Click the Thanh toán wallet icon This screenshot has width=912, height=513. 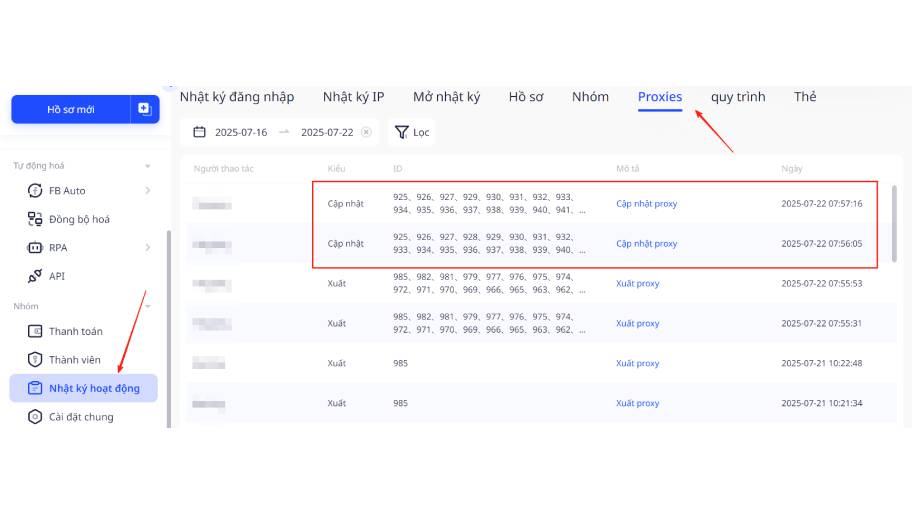[35, 331]
